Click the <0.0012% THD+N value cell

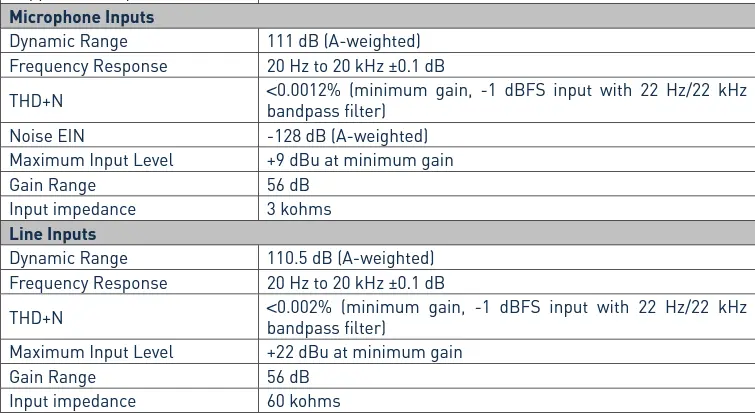[507, 100]
